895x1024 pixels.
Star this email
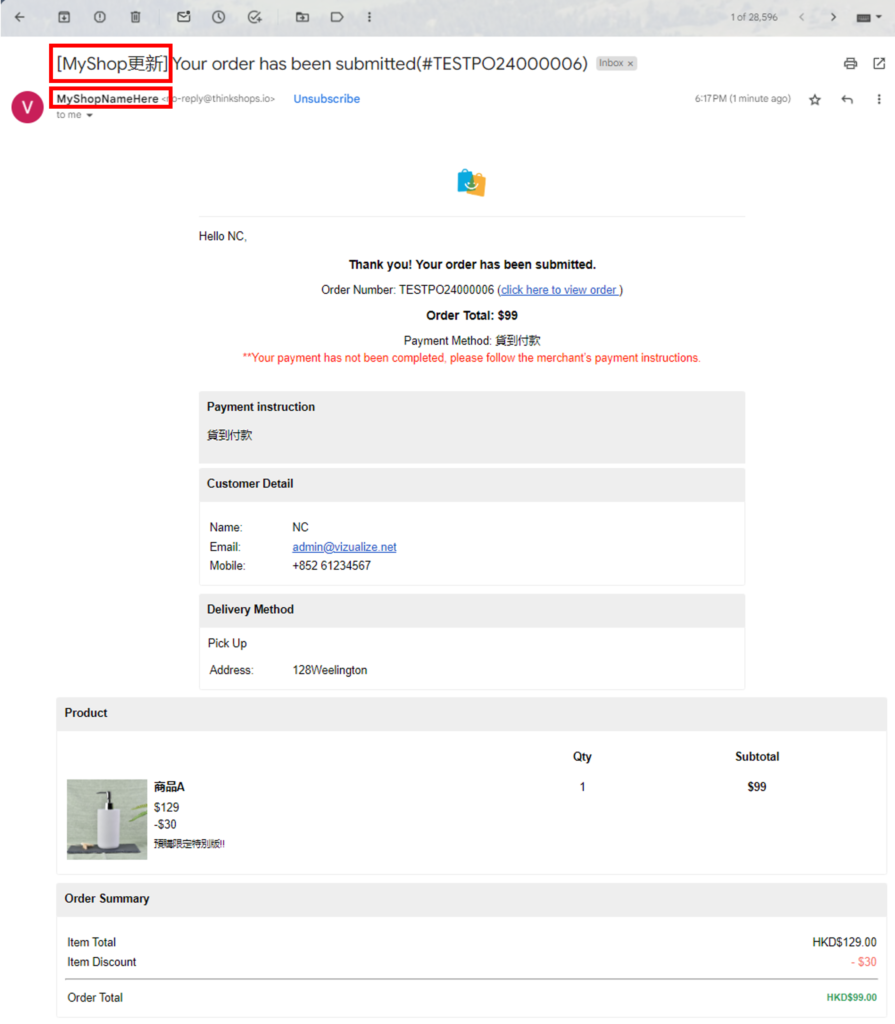pos(815,99)
